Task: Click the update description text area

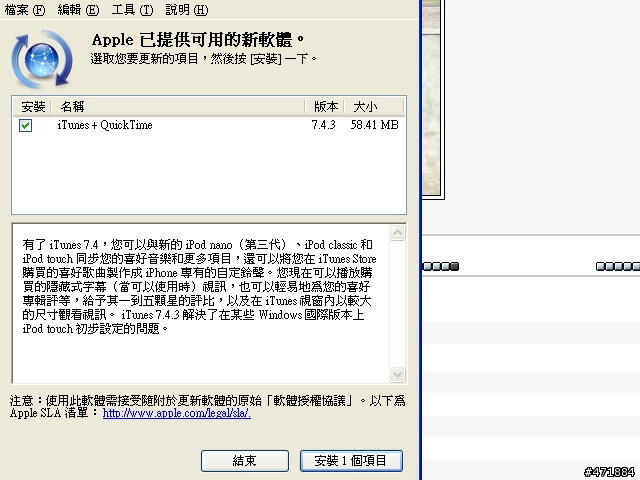Action: tap(201, 303)
